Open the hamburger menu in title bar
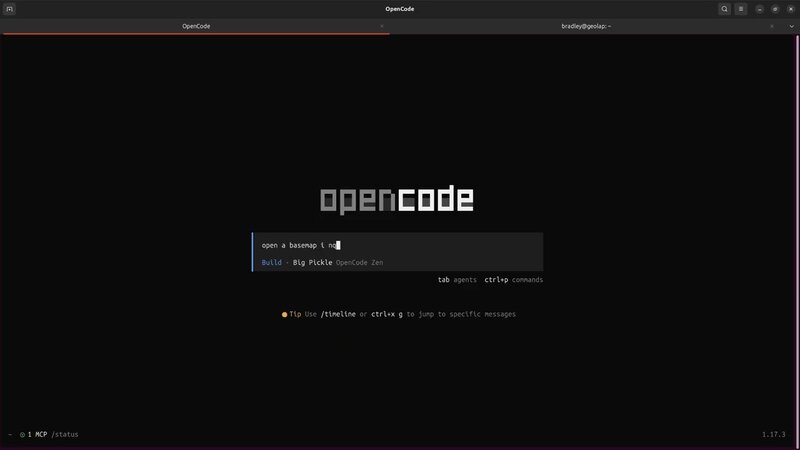The height and width of the screenshot is (450, 800). coord(741,9)
